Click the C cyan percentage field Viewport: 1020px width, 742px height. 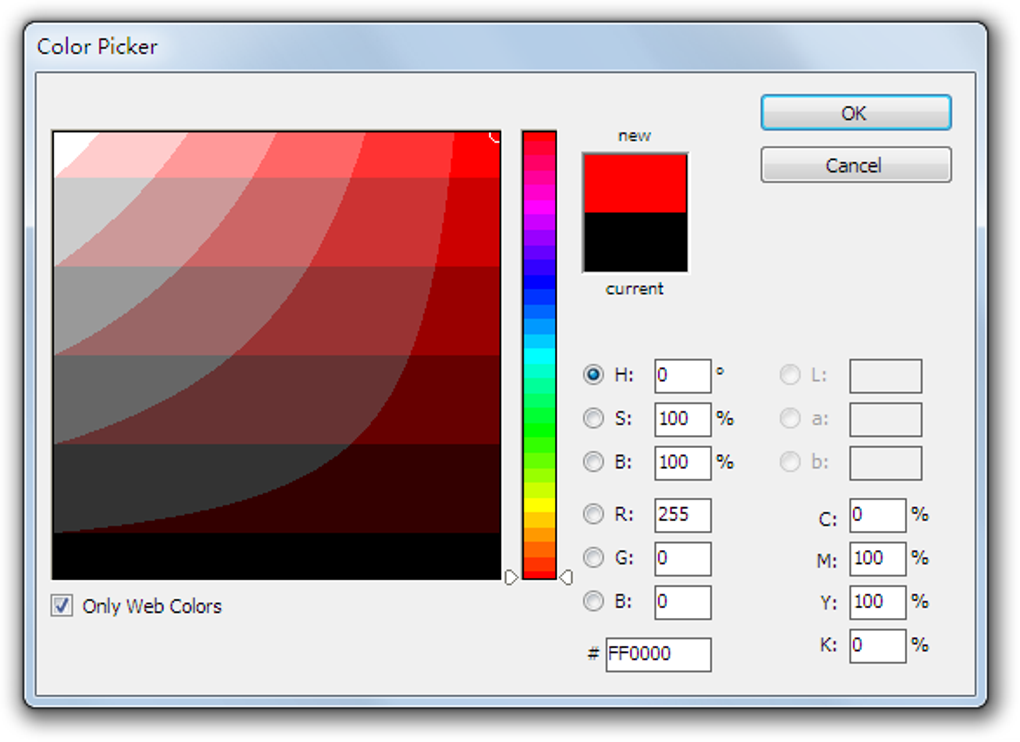[x=877, y=515]
